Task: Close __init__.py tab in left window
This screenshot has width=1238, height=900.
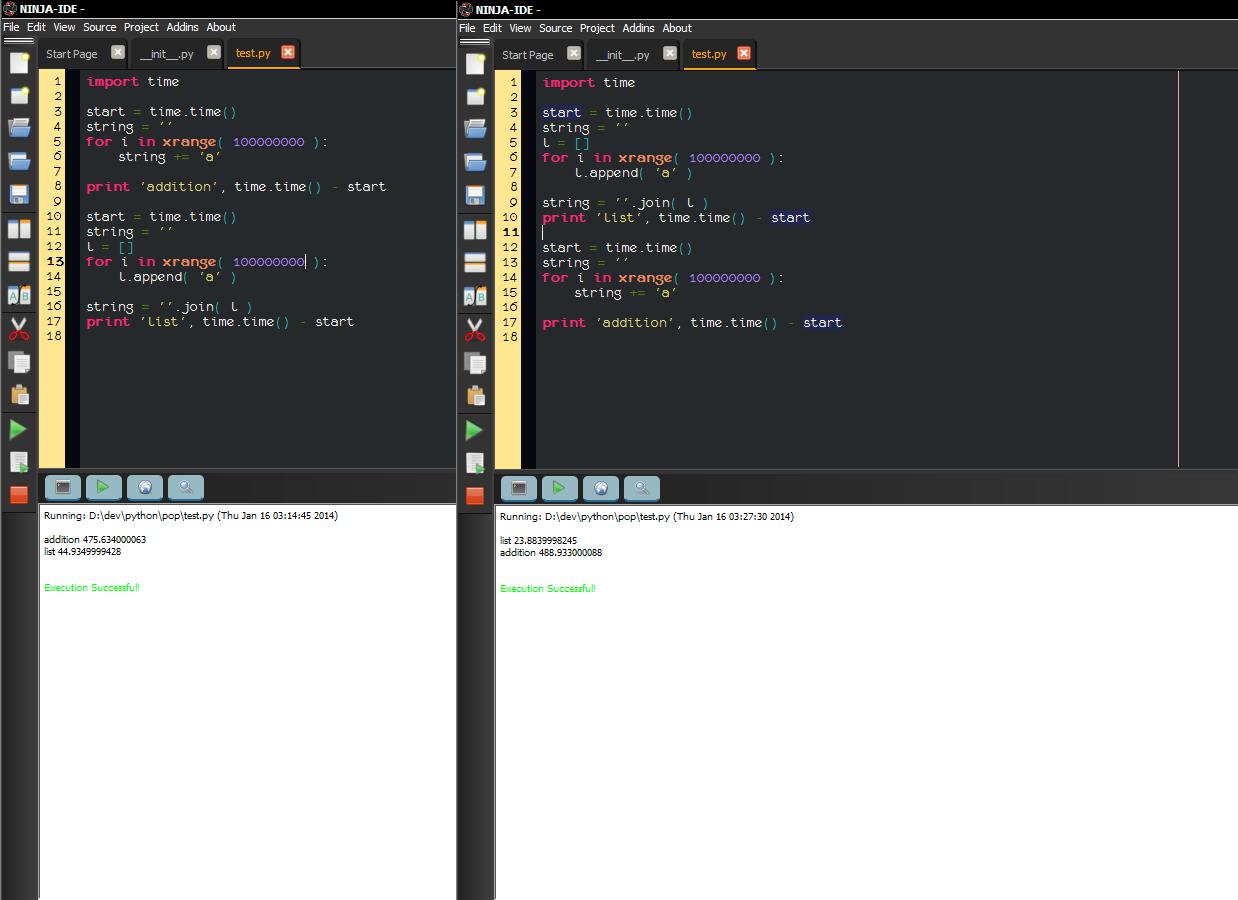Action: click(214, 52)
